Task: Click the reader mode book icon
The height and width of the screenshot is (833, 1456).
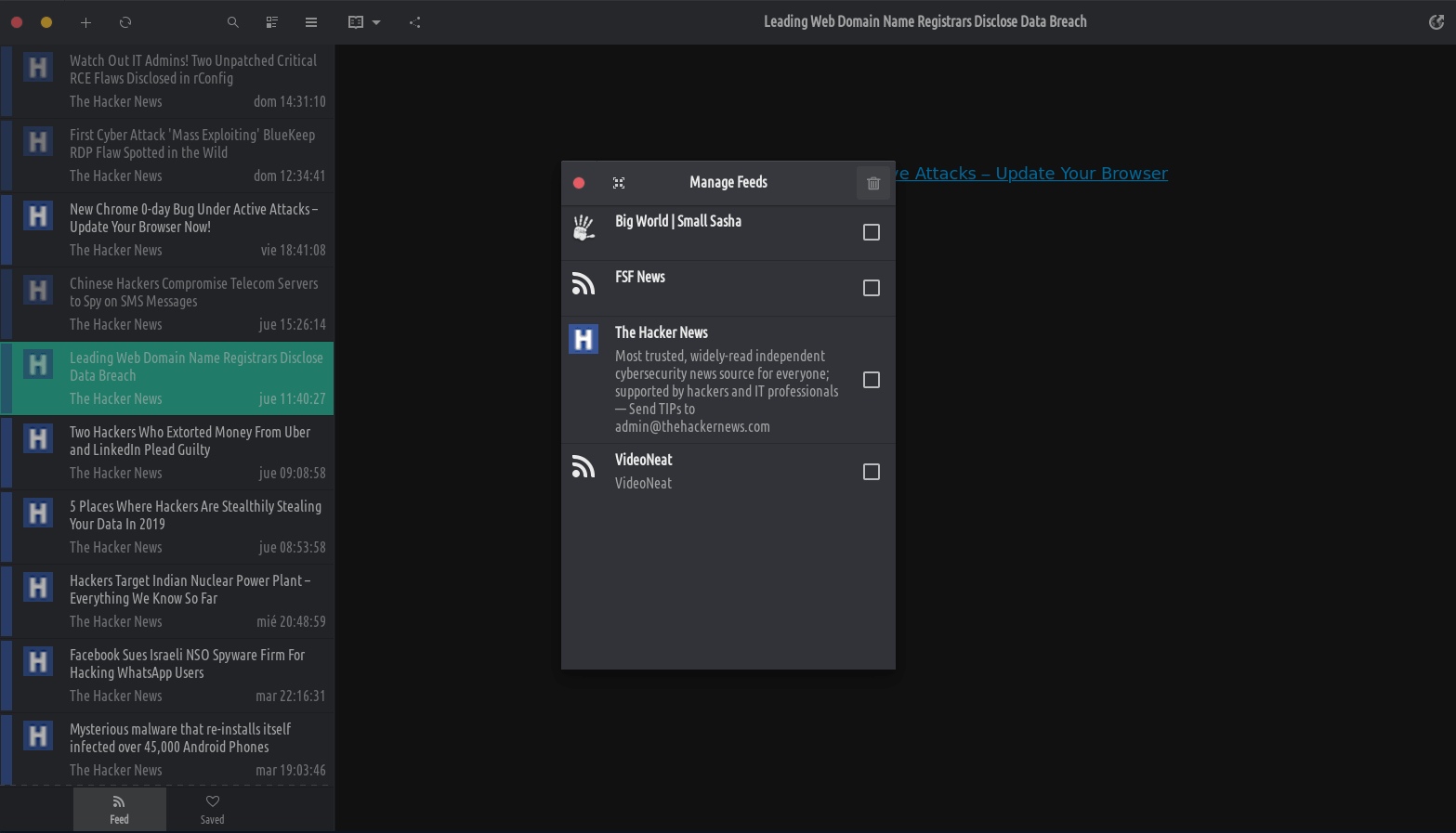Action: [x=356, y=22]
